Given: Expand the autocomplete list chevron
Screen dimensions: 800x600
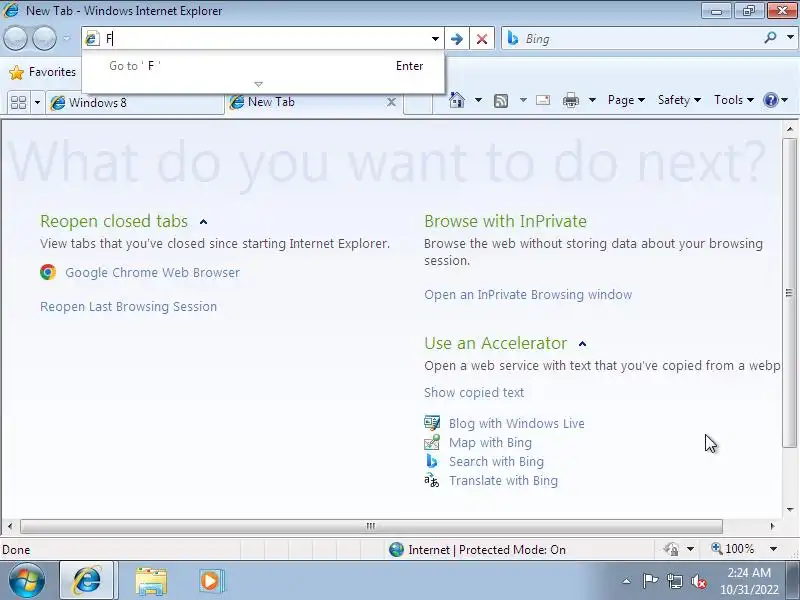Looking at the screenshot, I should pos(259,84).
